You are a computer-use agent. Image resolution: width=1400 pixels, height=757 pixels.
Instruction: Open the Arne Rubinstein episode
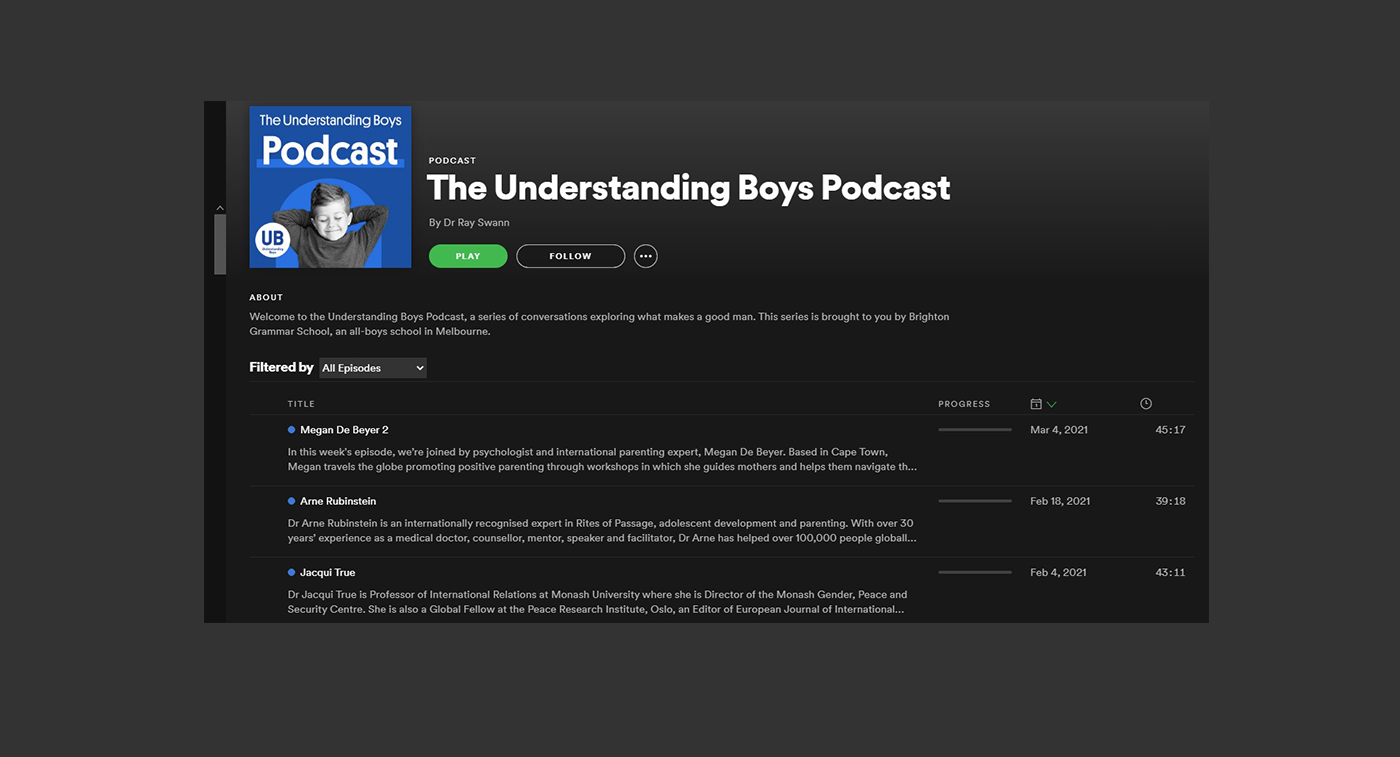click(338, 501)
